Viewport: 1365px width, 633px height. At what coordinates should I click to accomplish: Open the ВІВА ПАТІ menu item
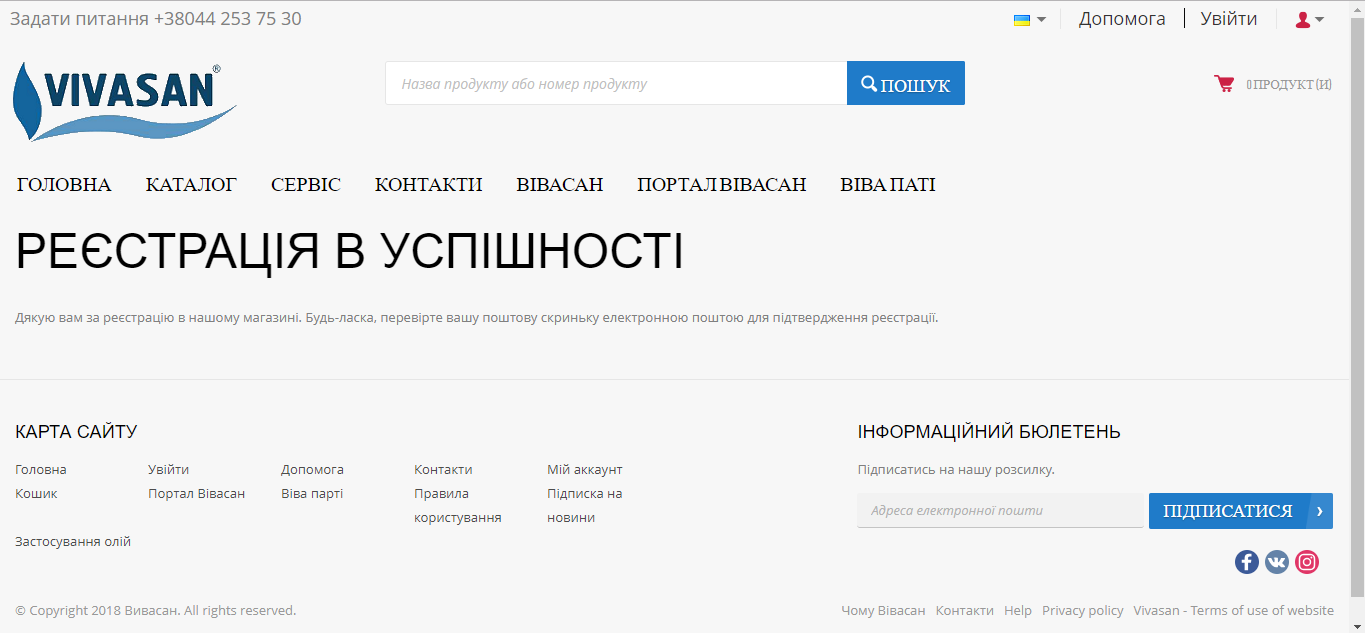tap(888, 185)
